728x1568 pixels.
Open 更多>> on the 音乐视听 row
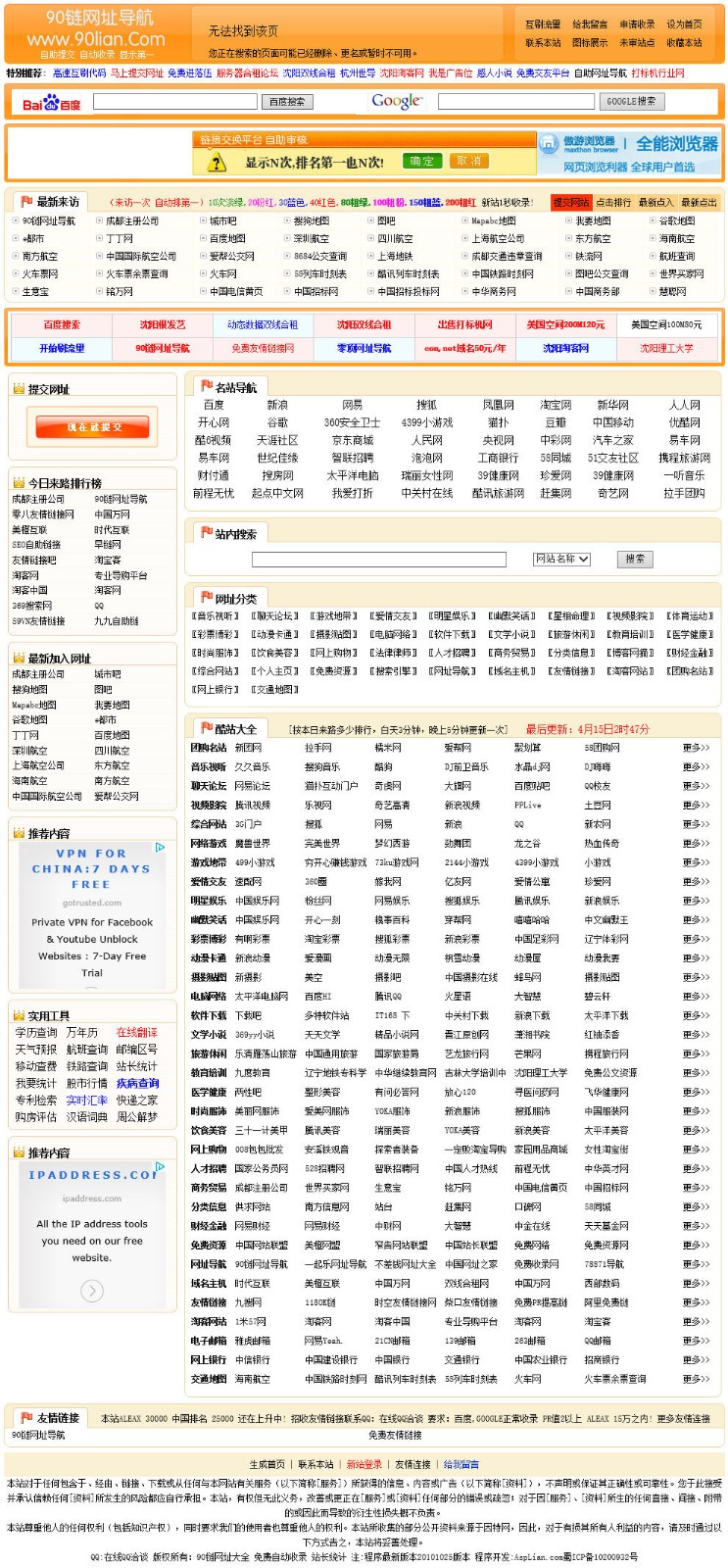(x=696, y=767)
